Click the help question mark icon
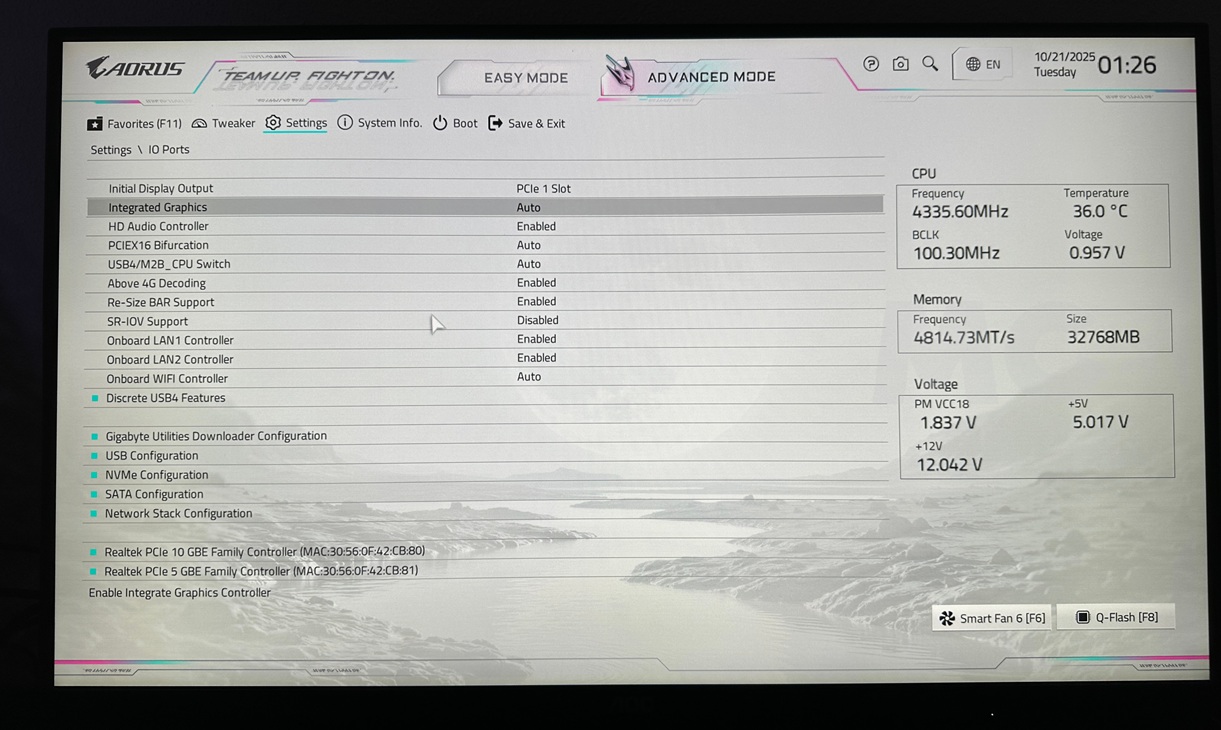This screenshot has width=1221, height=730. tap(871, 64)
